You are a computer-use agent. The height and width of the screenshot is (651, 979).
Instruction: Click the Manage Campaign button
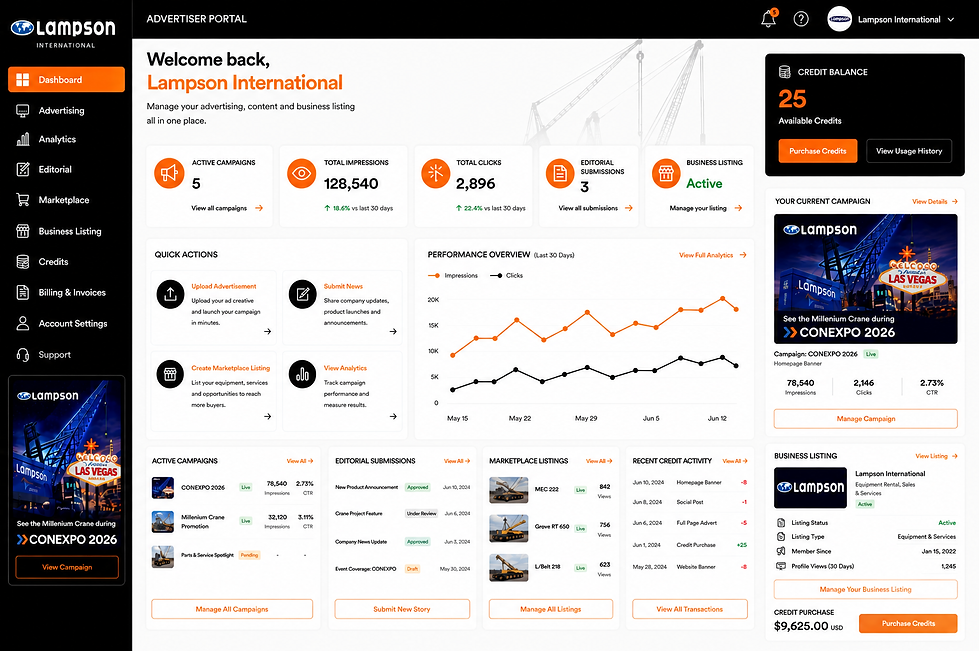click(865, 419)
